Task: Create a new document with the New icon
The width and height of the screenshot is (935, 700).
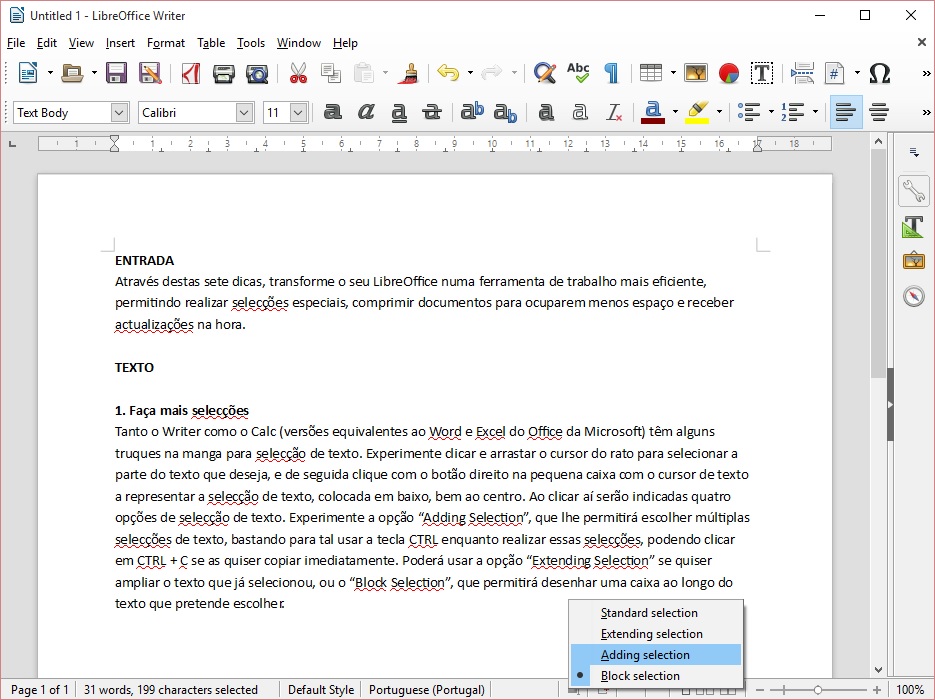Action: (x=28, y=73)
